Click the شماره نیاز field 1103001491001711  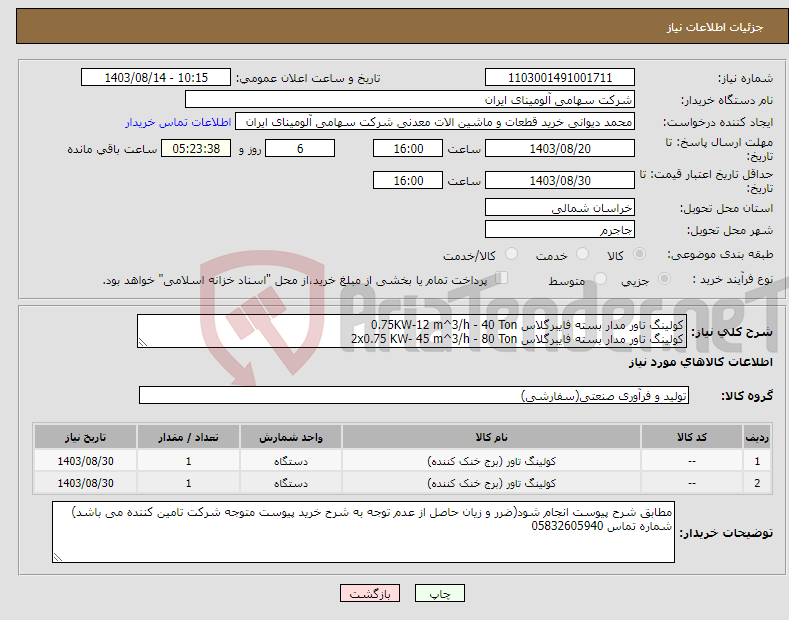560,78
